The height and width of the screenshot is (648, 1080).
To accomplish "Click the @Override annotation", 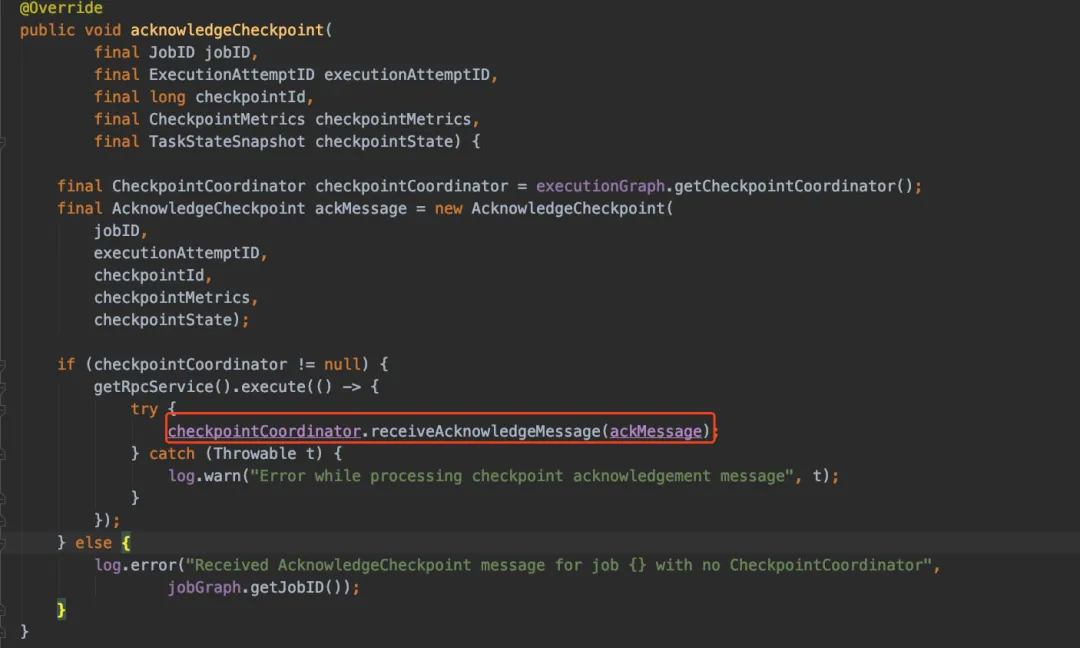I will pos(61,8).
